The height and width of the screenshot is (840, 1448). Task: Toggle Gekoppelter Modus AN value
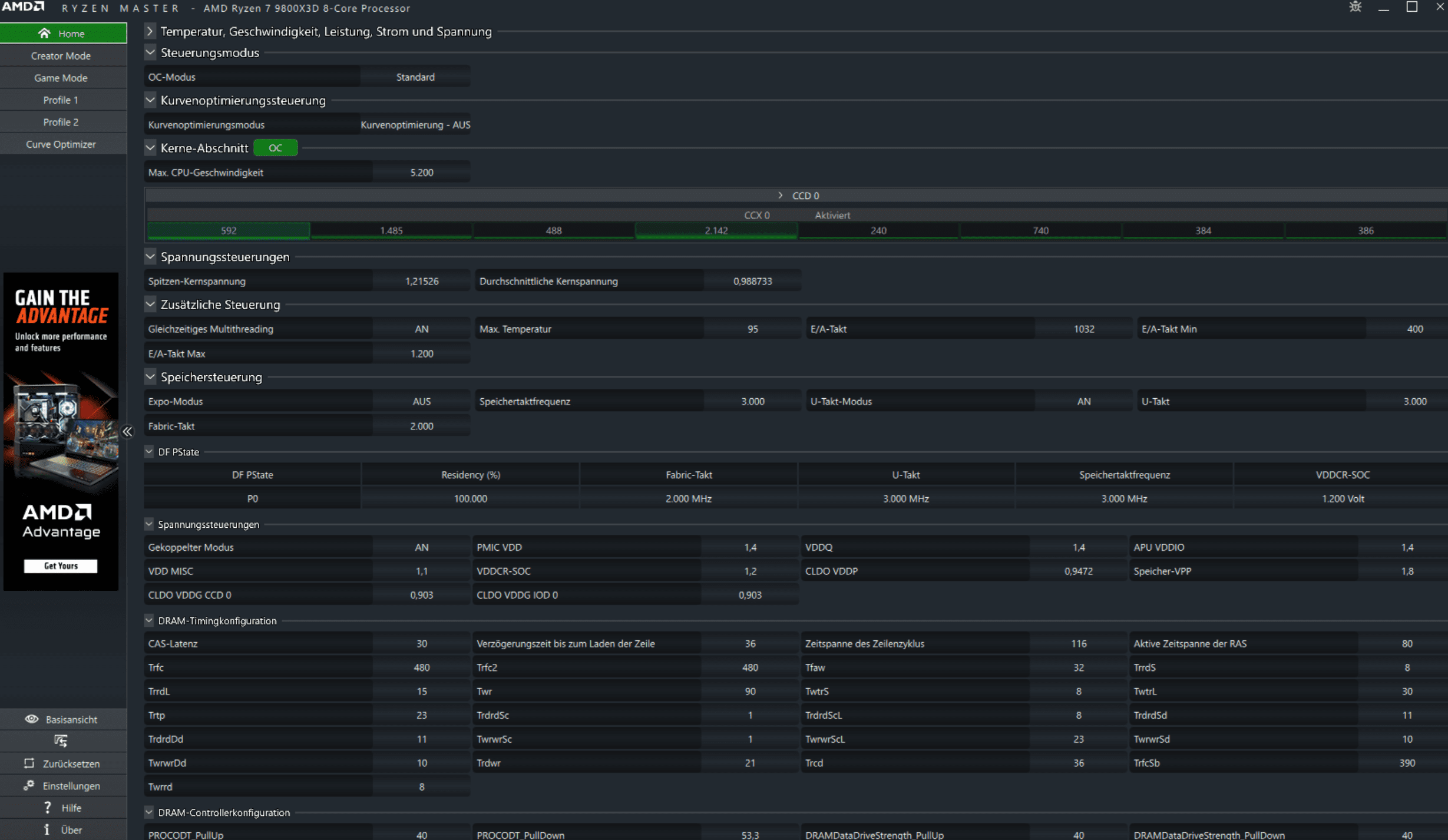point(421,547)
